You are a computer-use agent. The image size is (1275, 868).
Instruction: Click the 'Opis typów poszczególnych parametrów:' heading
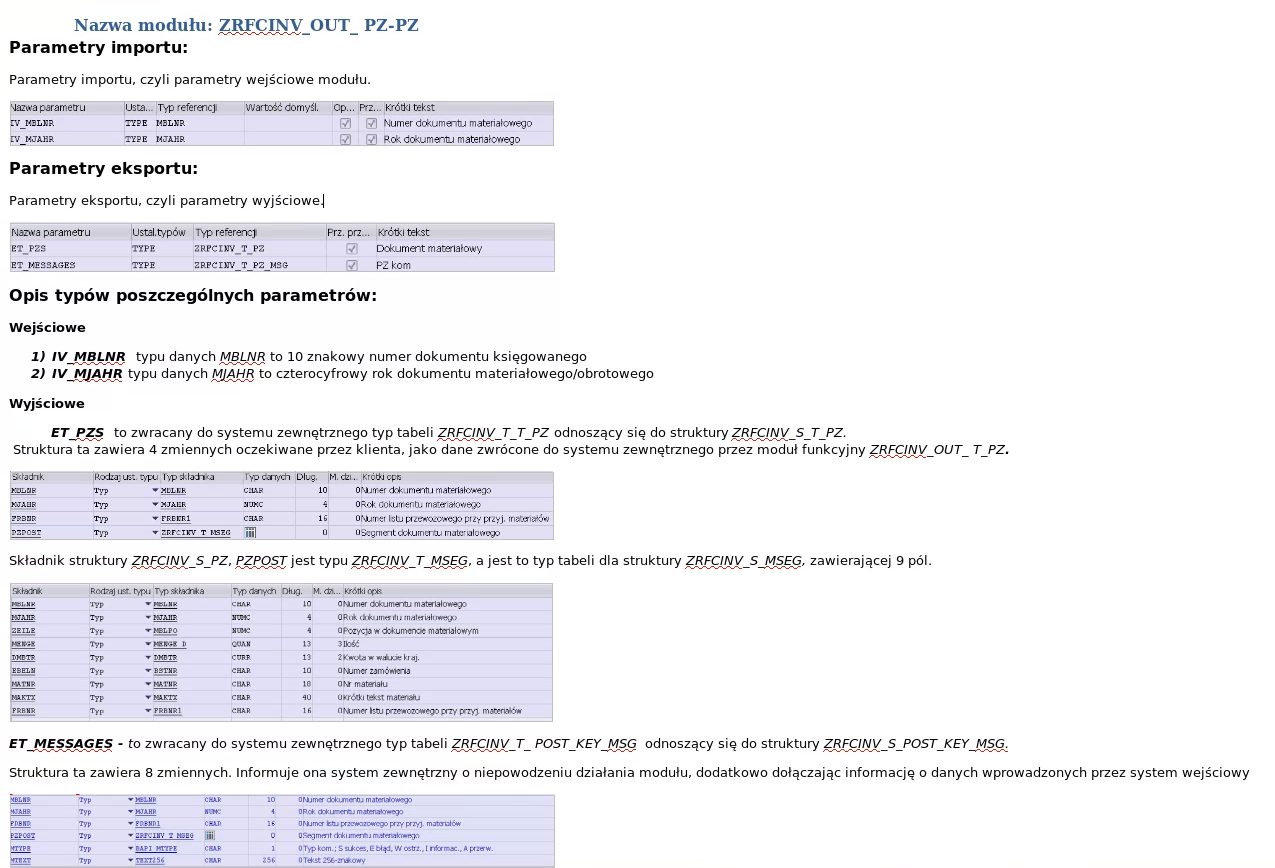pos(193,296)
